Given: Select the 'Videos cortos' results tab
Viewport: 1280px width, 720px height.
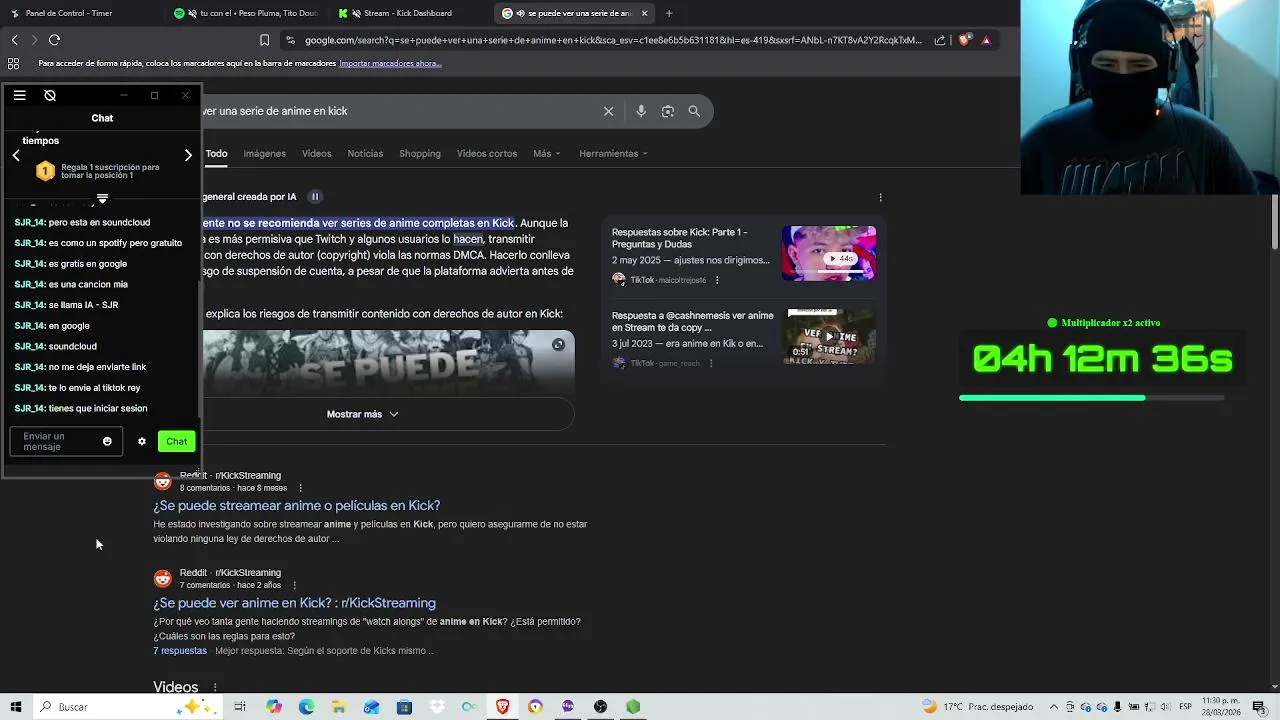Looking at the screenshot, I should coord(487,153).
